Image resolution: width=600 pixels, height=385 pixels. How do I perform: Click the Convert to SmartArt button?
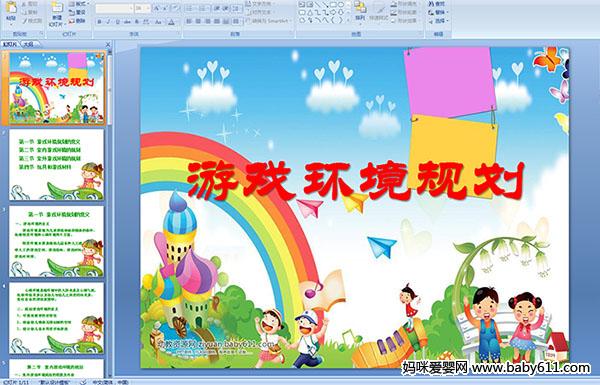click(269, 21)
